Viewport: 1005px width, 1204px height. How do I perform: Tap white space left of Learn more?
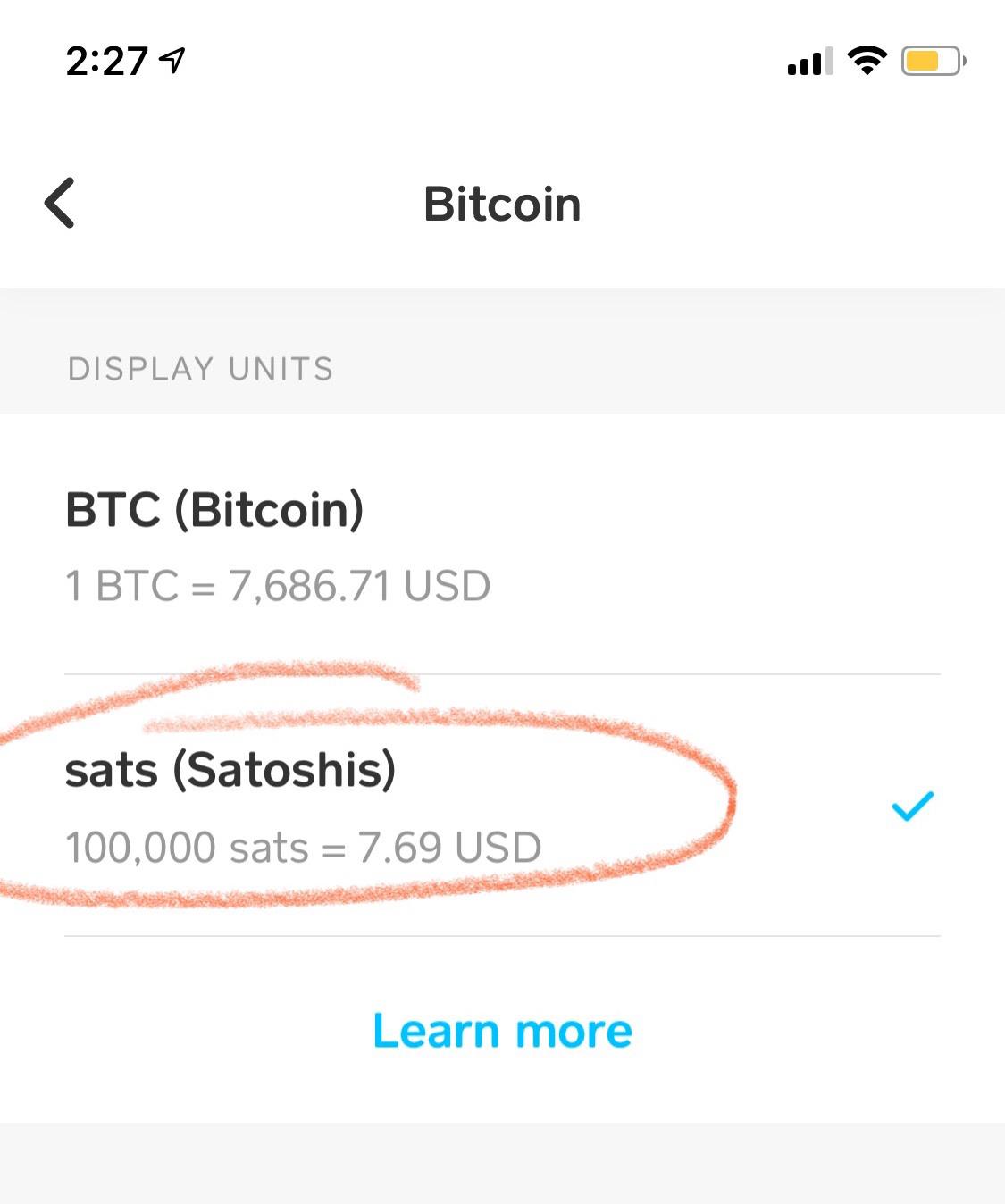click(179, 1031)
